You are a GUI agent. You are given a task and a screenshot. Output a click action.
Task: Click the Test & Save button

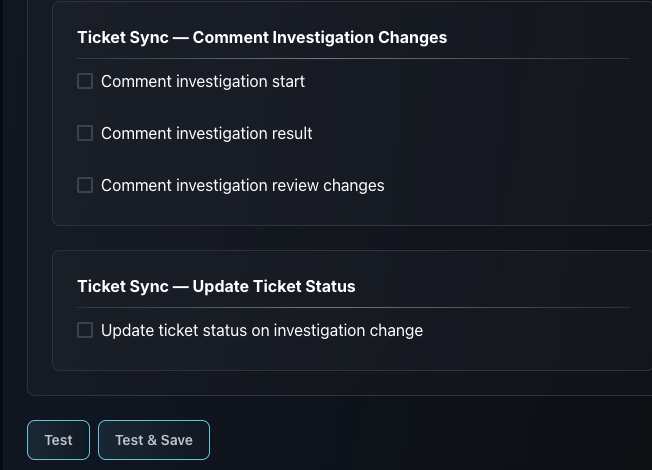click(154, 440)
